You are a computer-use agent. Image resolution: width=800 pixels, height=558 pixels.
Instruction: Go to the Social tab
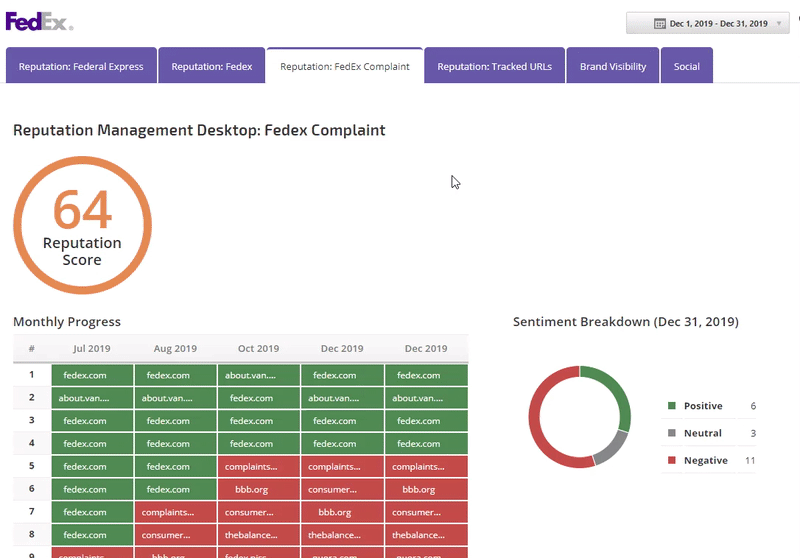(x=687, y=66)
